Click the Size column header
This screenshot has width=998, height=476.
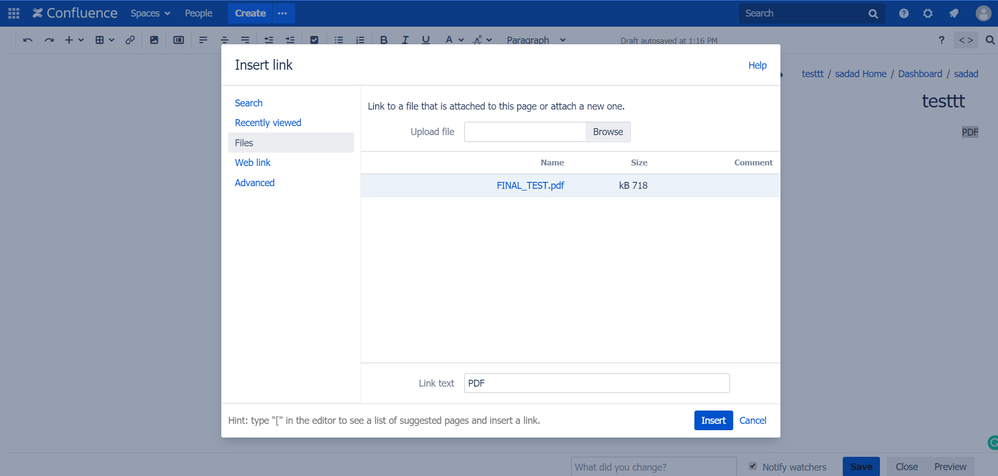tap(639, 163)
